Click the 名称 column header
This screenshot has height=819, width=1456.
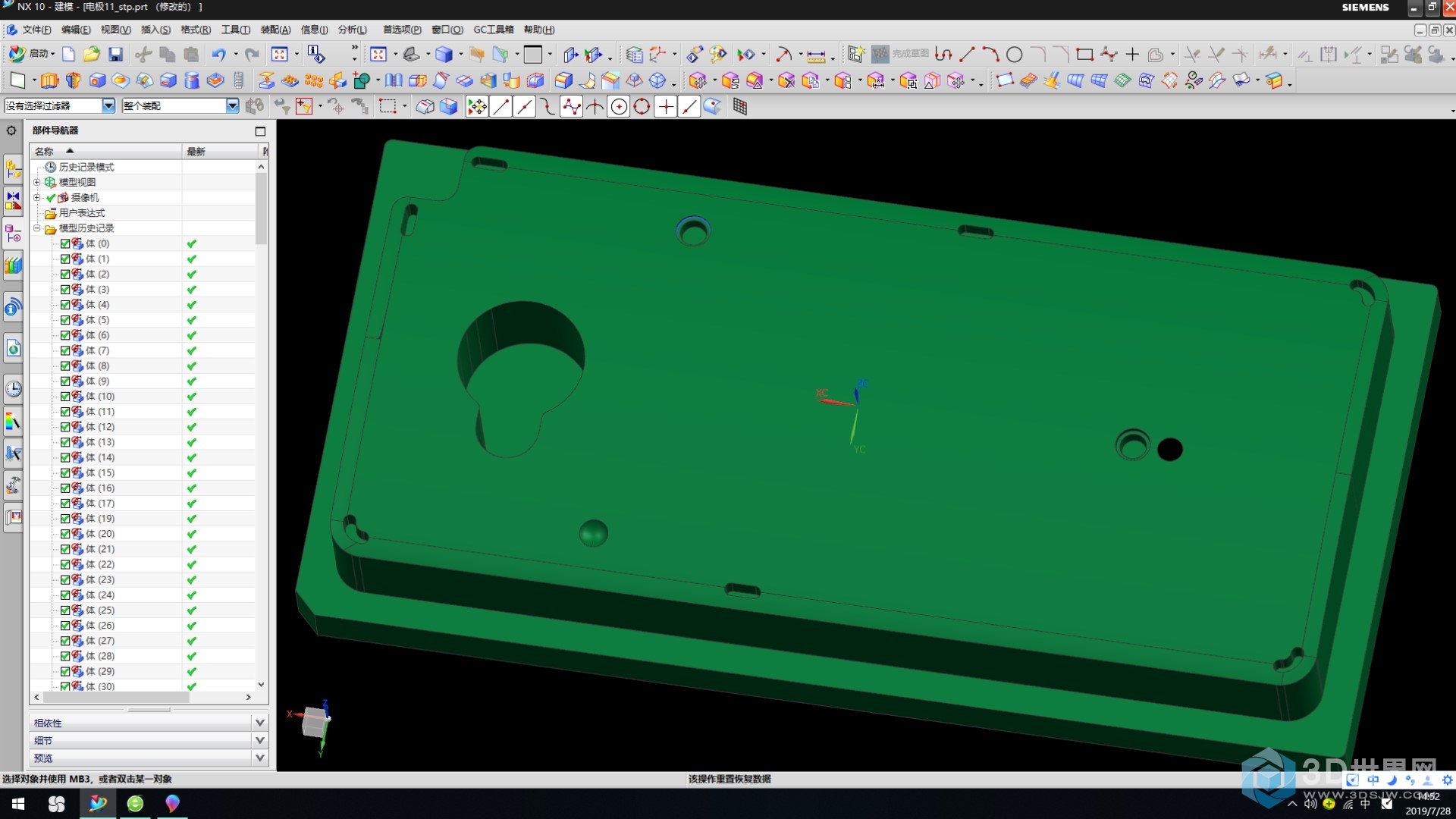coord(105,152)
